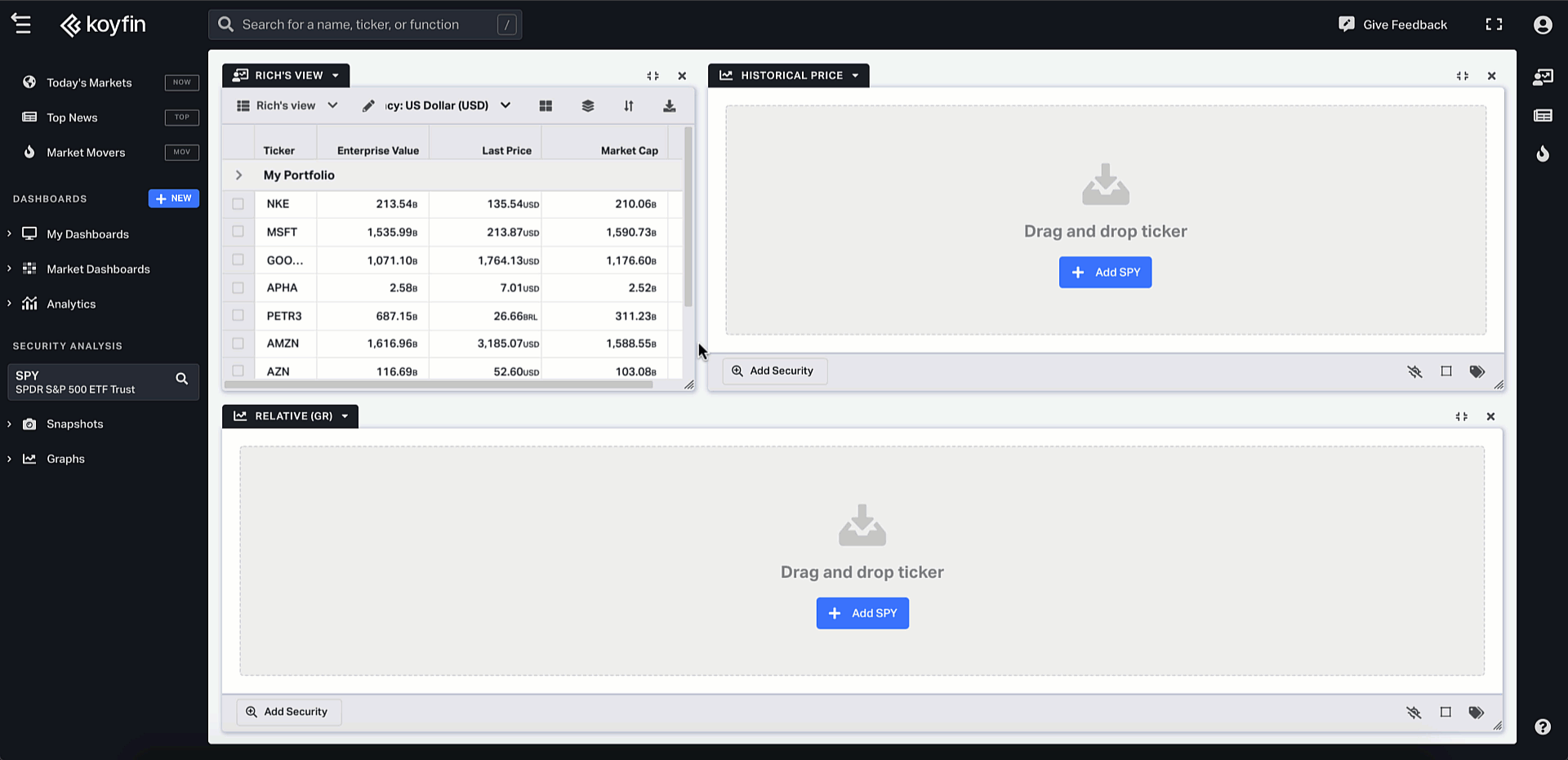
Task: Click the square icon in Relative (GR) footer
Action: pos(1445,712)
